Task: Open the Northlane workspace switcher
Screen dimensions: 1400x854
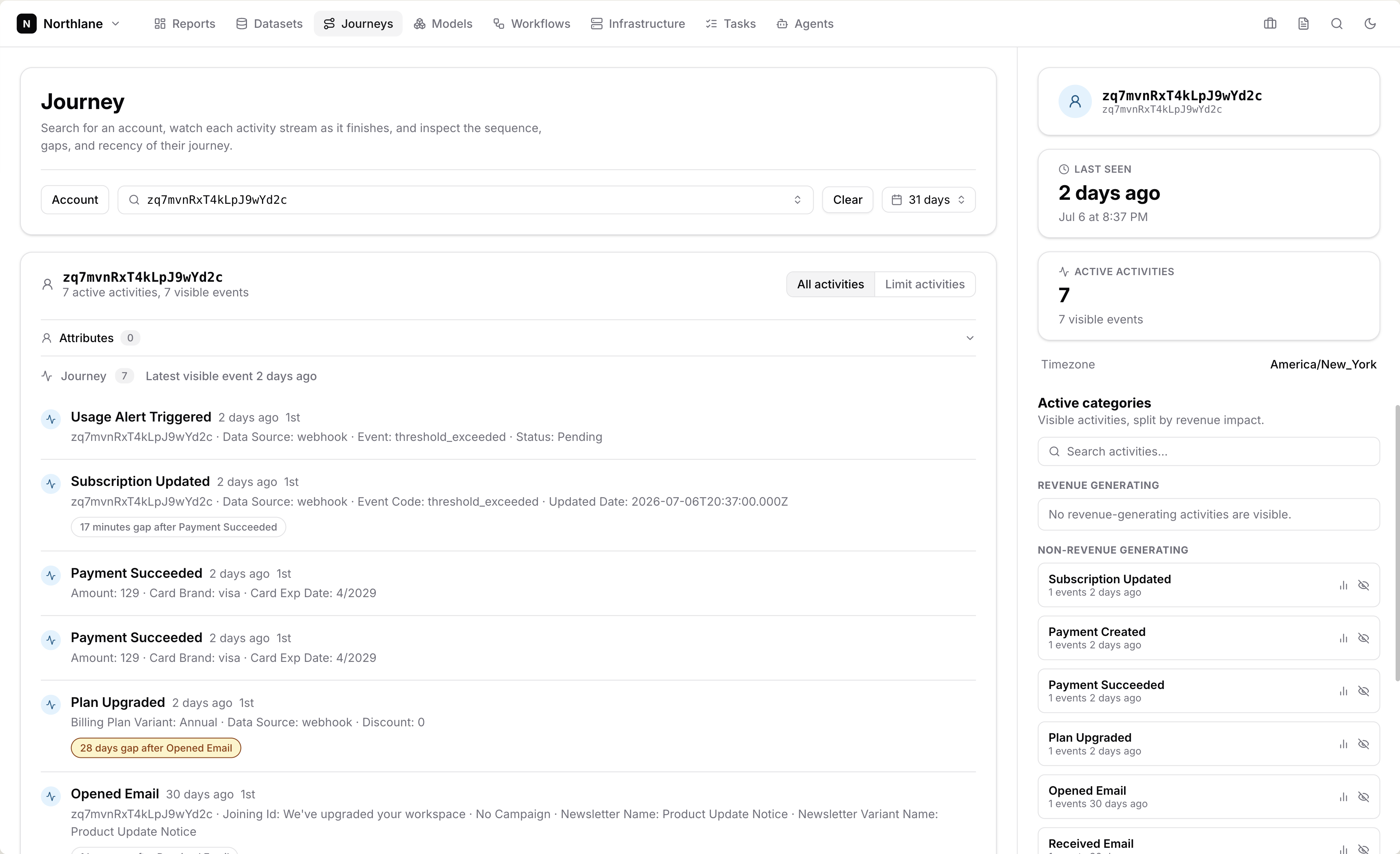Action: pos(69,24)
